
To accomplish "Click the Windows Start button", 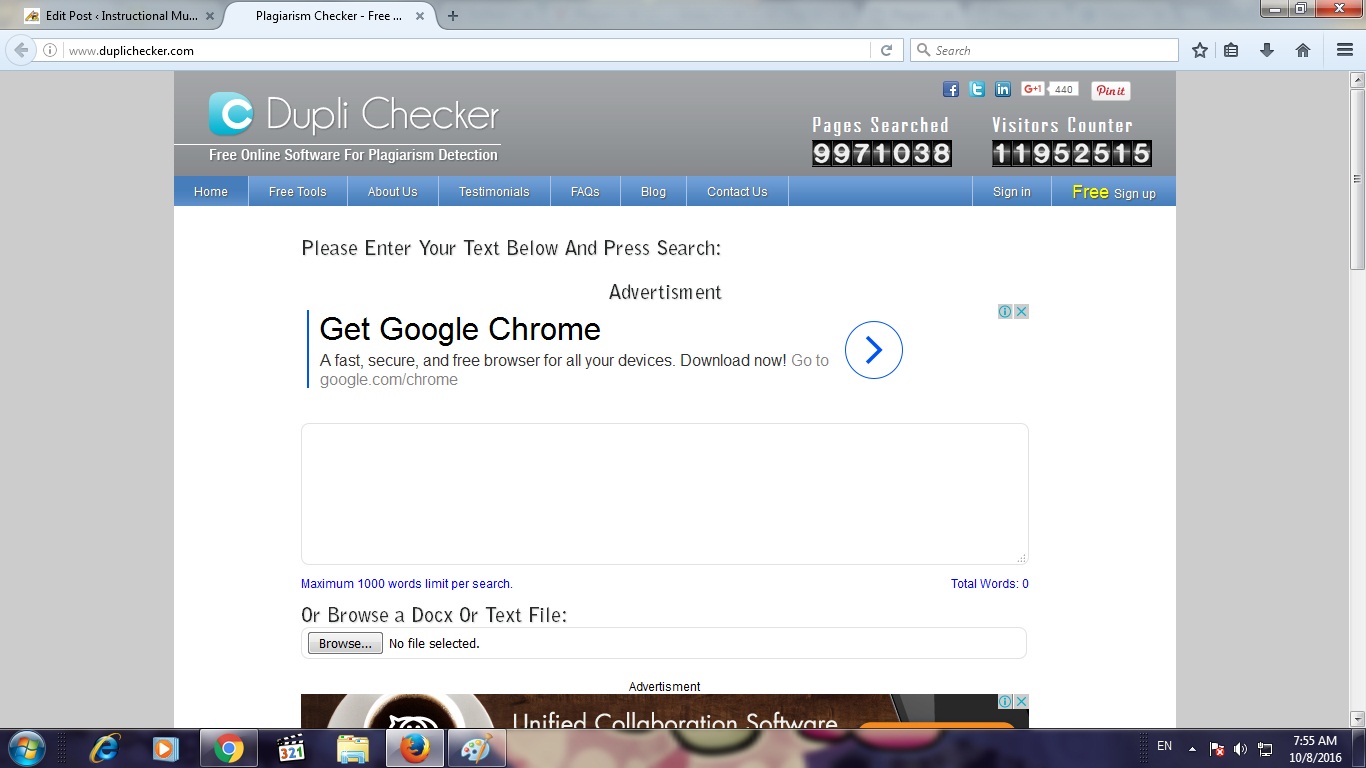I will (x=25, y=748).
